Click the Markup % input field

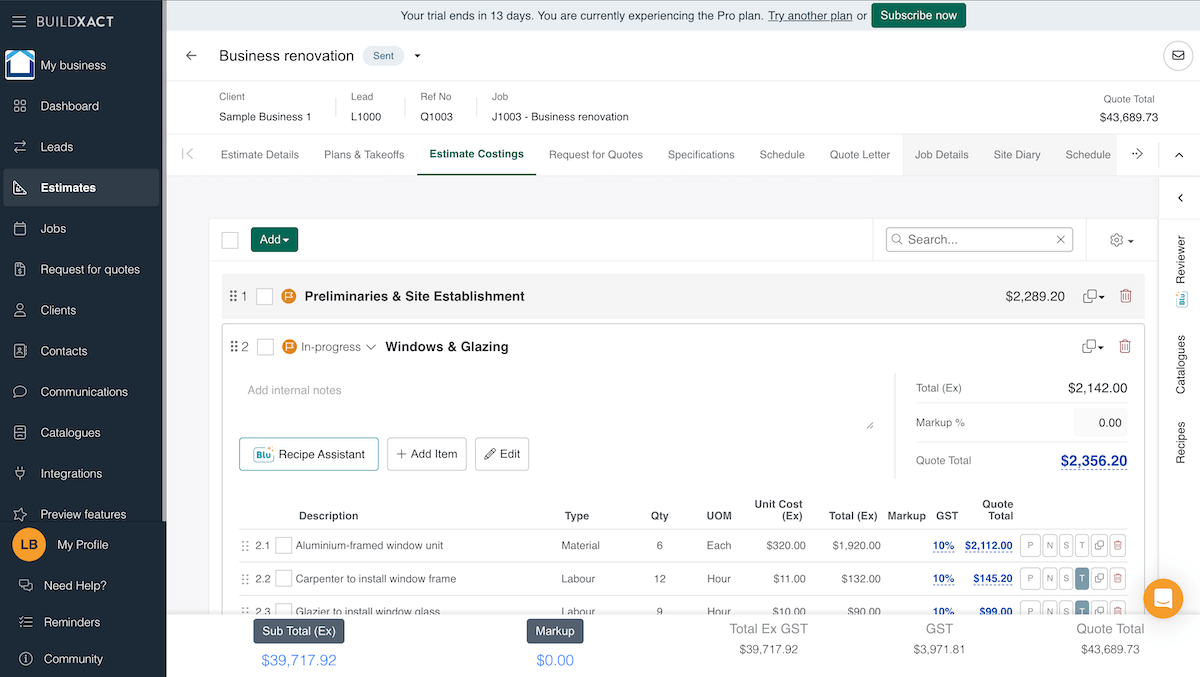pyautogui.click(x=1099, y=422)
